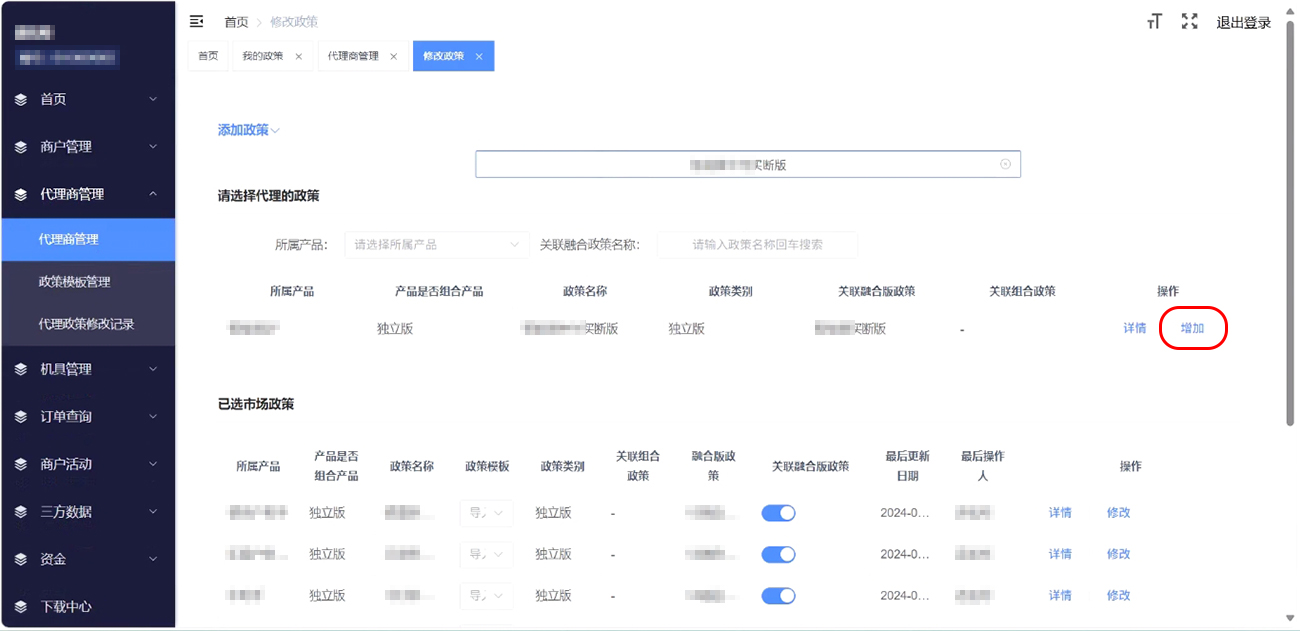Click the sidebar collapse hamburger icon
1300x631 pixels.
[196, 21]
